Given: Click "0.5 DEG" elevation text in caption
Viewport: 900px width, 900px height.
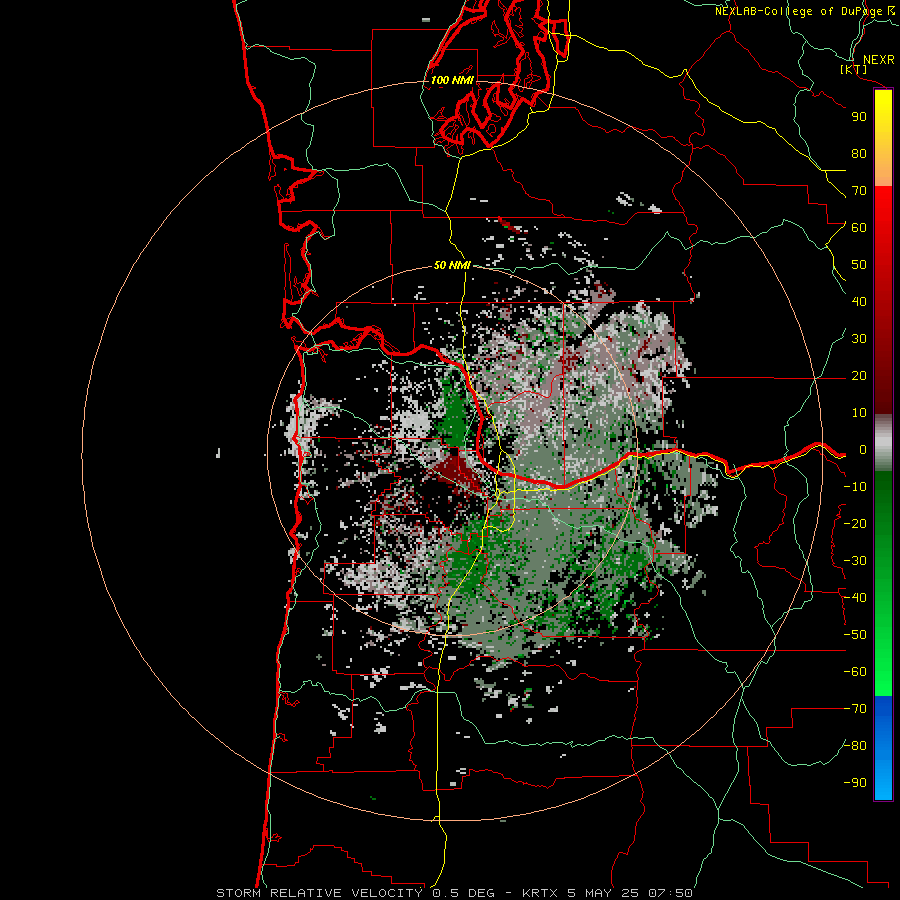Looking at the screenshot, I should pyautogui.click(x=462, y=893).
